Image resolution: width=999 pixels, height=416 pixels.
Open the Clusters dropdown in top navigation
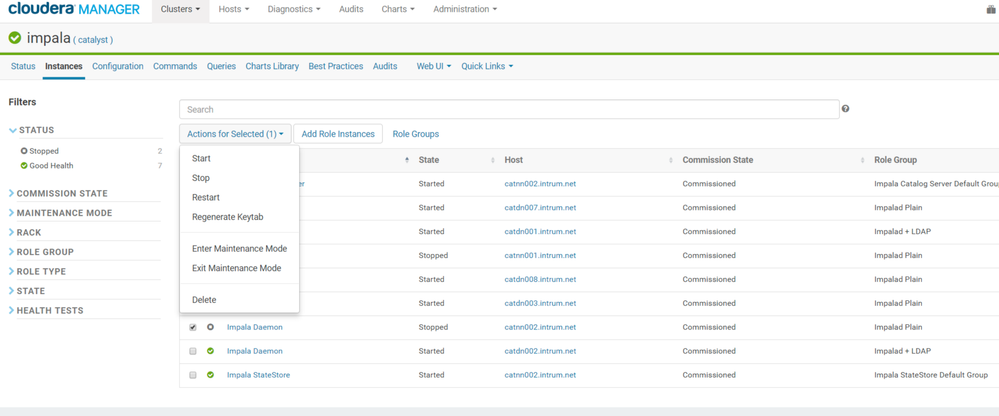click(180, 9)
